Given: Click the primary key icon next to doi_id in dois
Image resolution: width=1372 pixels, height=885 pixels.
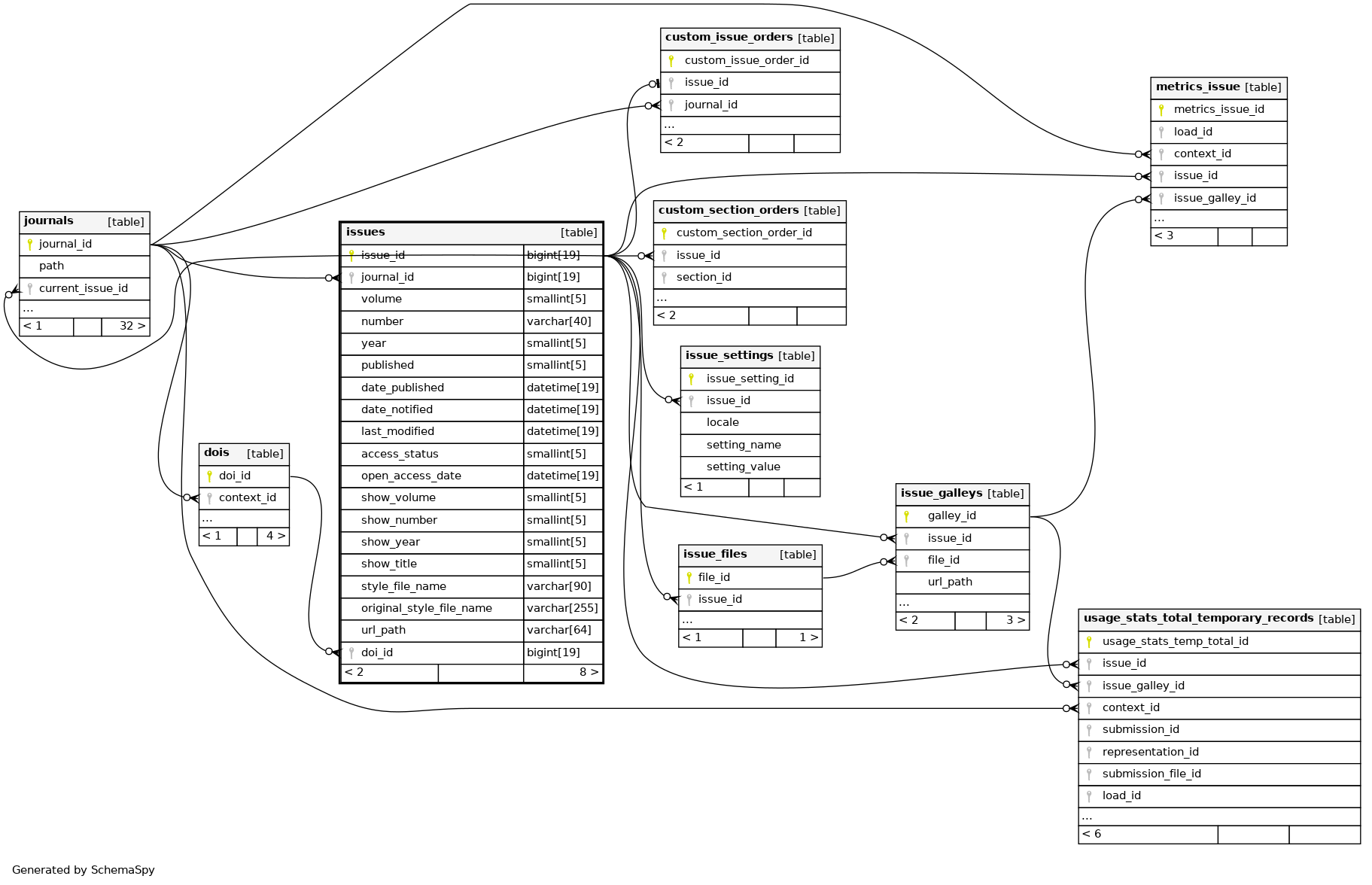Looking at the screenshot, I should click(209, 476).
